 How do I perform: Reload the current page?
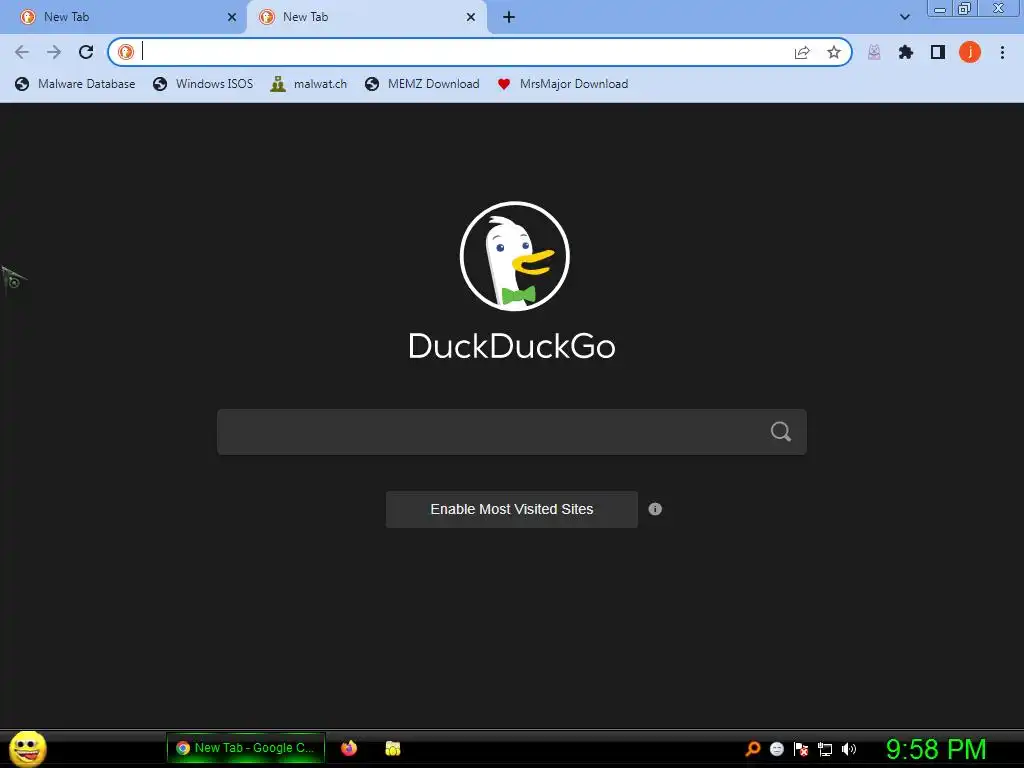coord(86,52)
